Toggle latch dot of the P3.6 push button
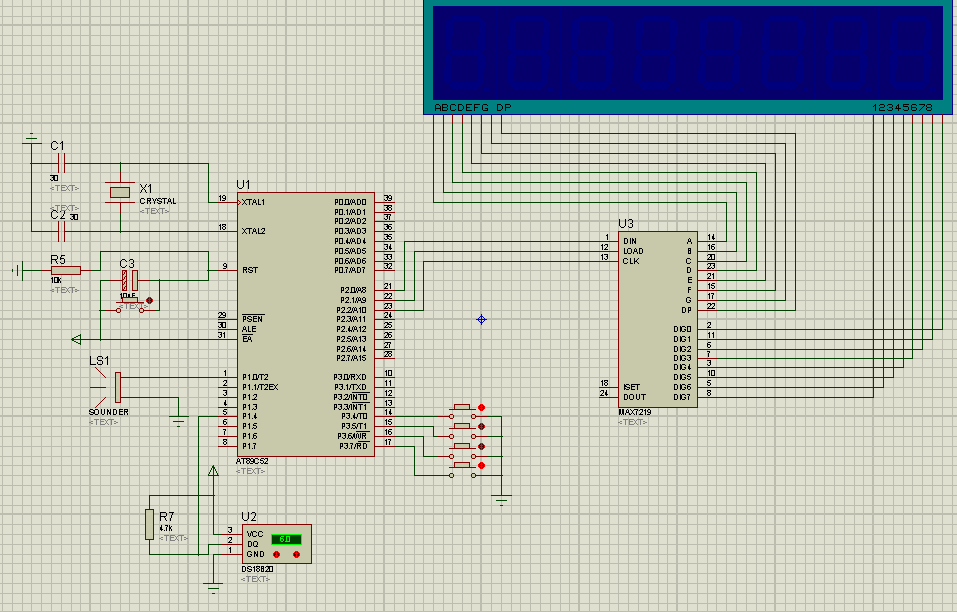 pyautogui.click(x=482, y=447)
